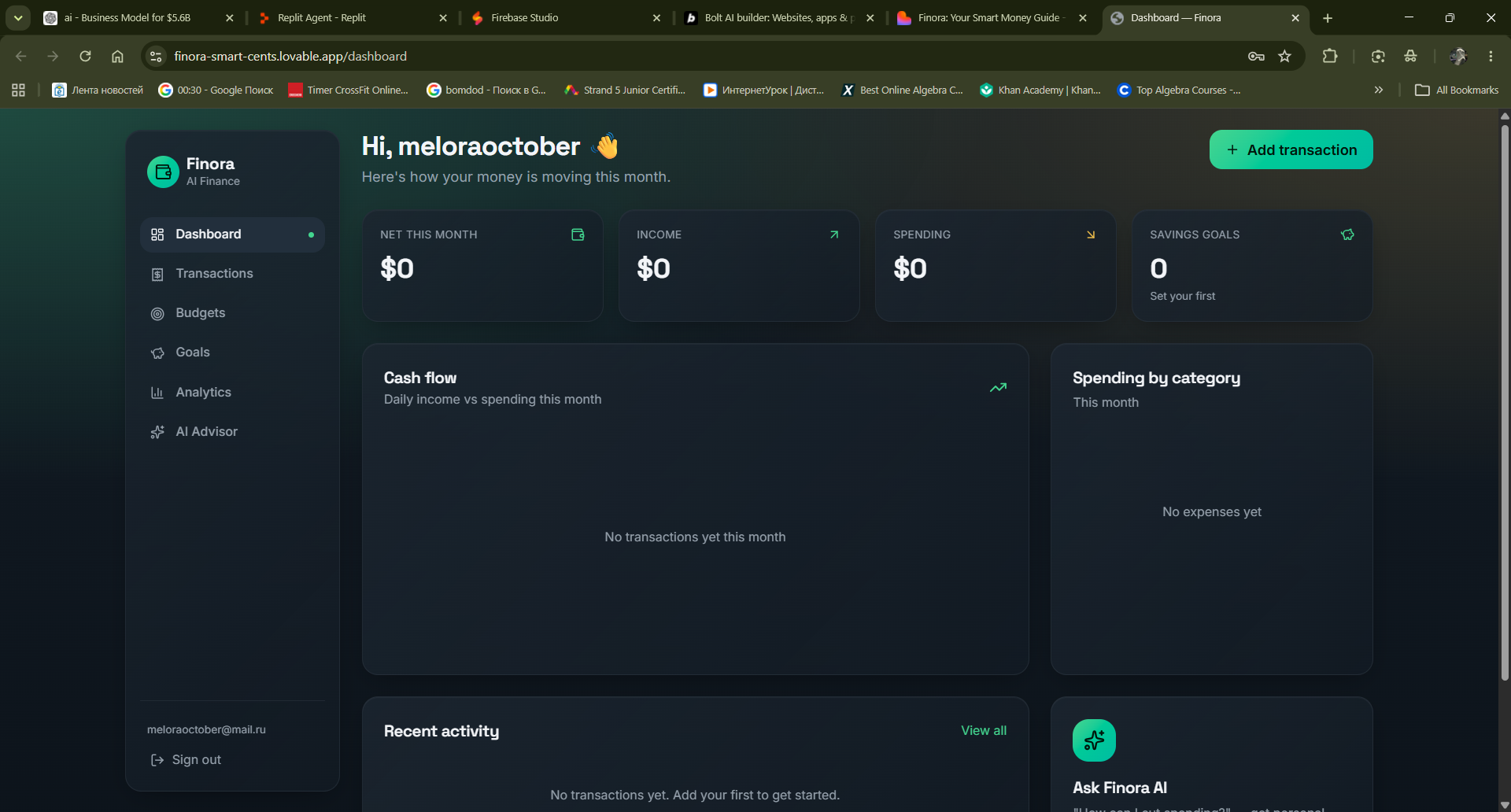Click the Set your first text
Image resolution: width=1511 pixels, height=812 pixels.
pos(1182,296)
